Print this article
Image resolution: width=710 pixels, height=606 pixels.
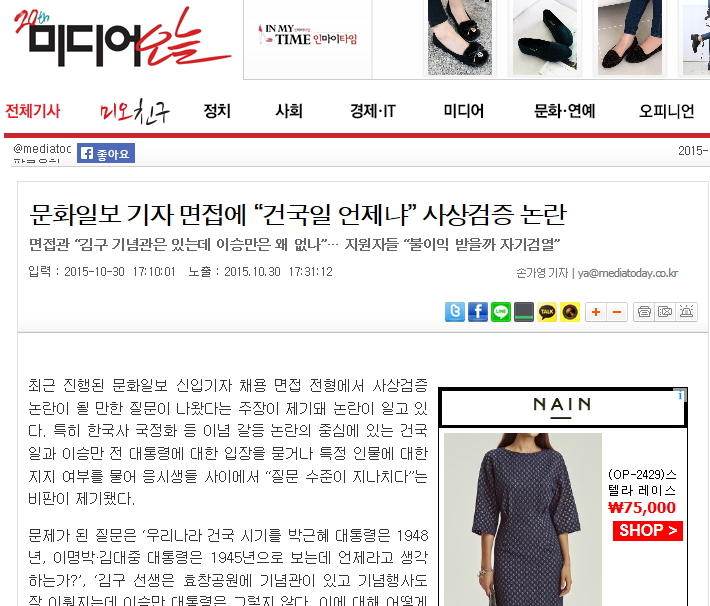(644, 312)
